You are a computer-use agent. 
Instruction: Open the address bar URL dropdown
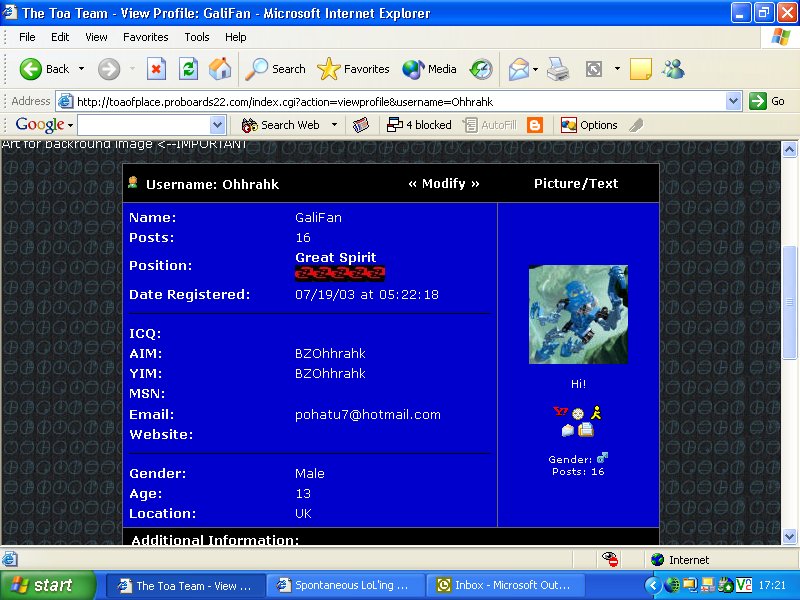click(x=733, y=101)
